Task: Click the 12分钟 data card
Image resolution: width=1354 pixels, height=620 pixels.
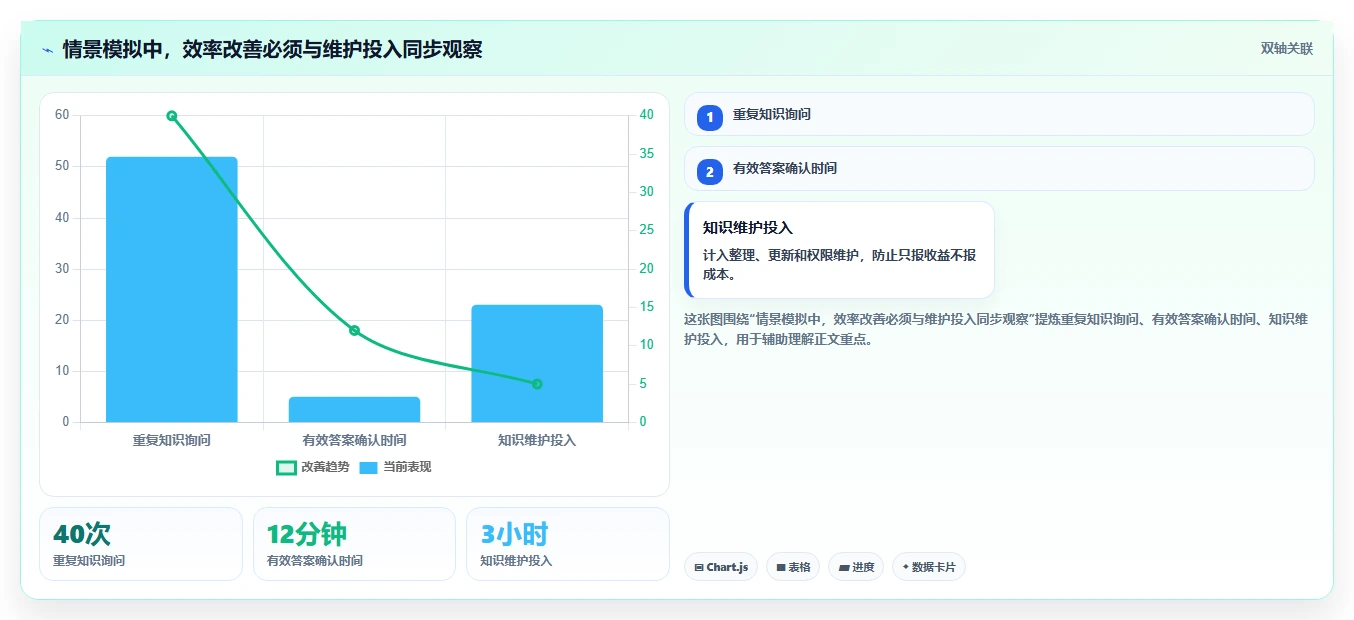Action: [354, 544]
